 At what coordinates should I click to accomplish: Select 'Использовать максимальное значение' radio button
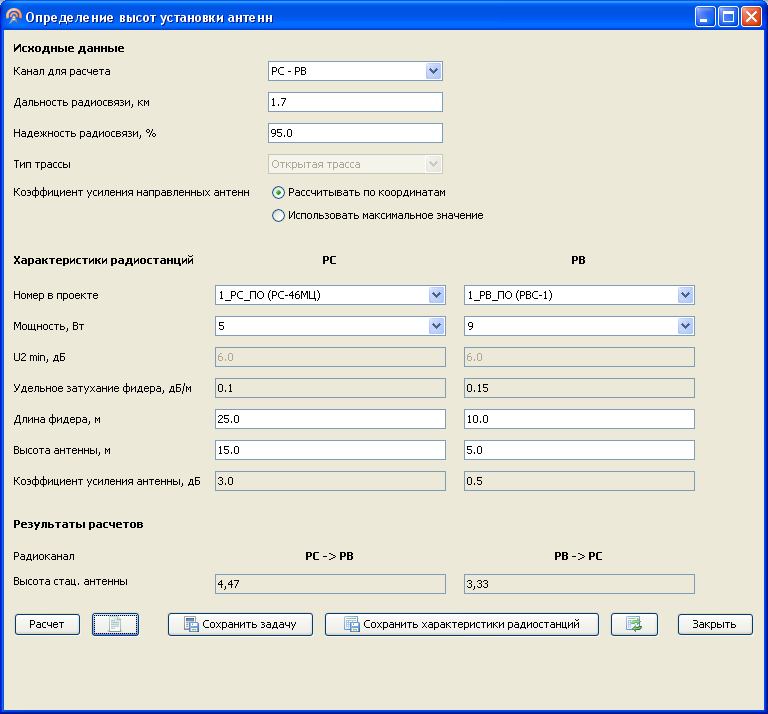click(x=278, y=215)
